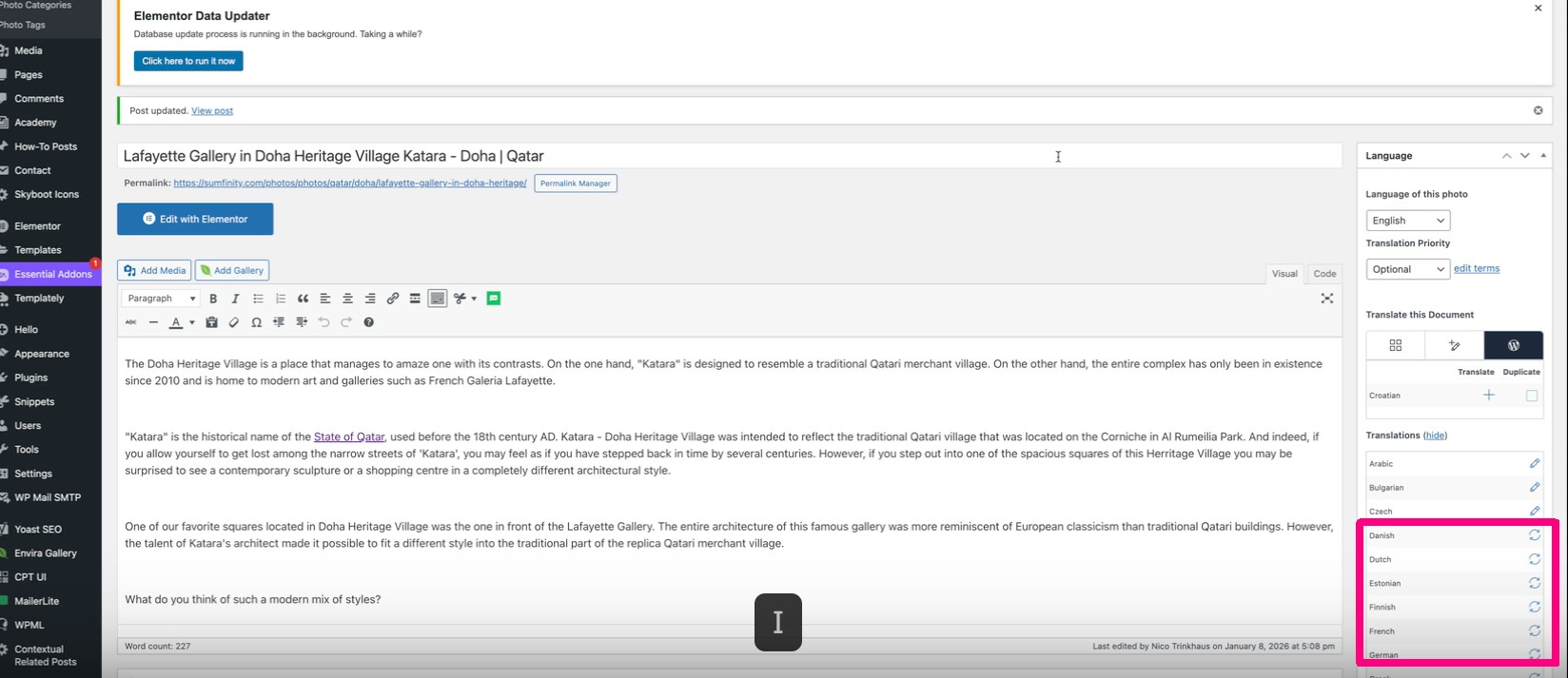This screenshot has width=1568, height=678.
Task: Enter distraction-free fullscreen editor mode
Action: (x=1326, y=299)
